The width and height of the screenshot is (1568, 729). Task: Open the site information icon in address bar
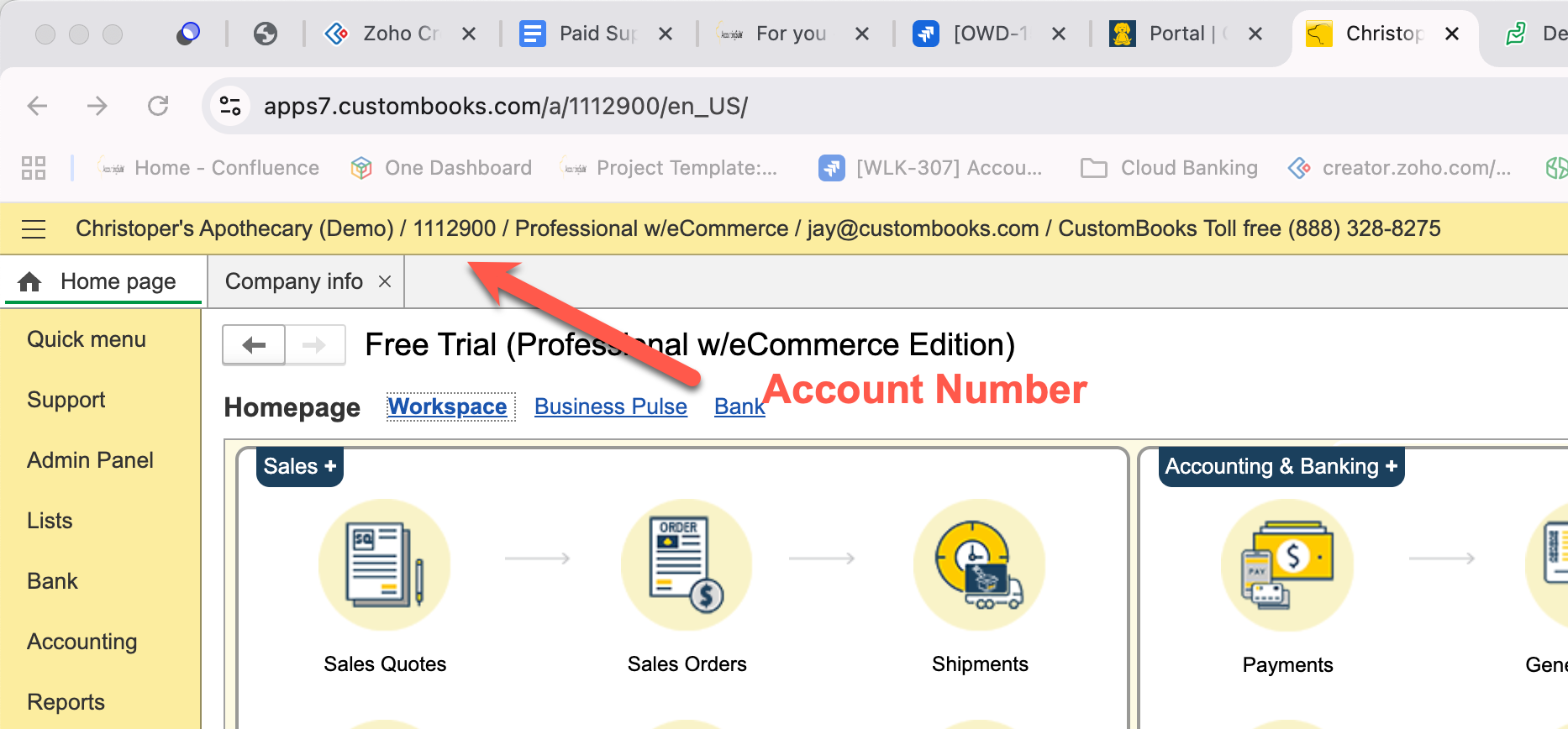tap(230, 106)
